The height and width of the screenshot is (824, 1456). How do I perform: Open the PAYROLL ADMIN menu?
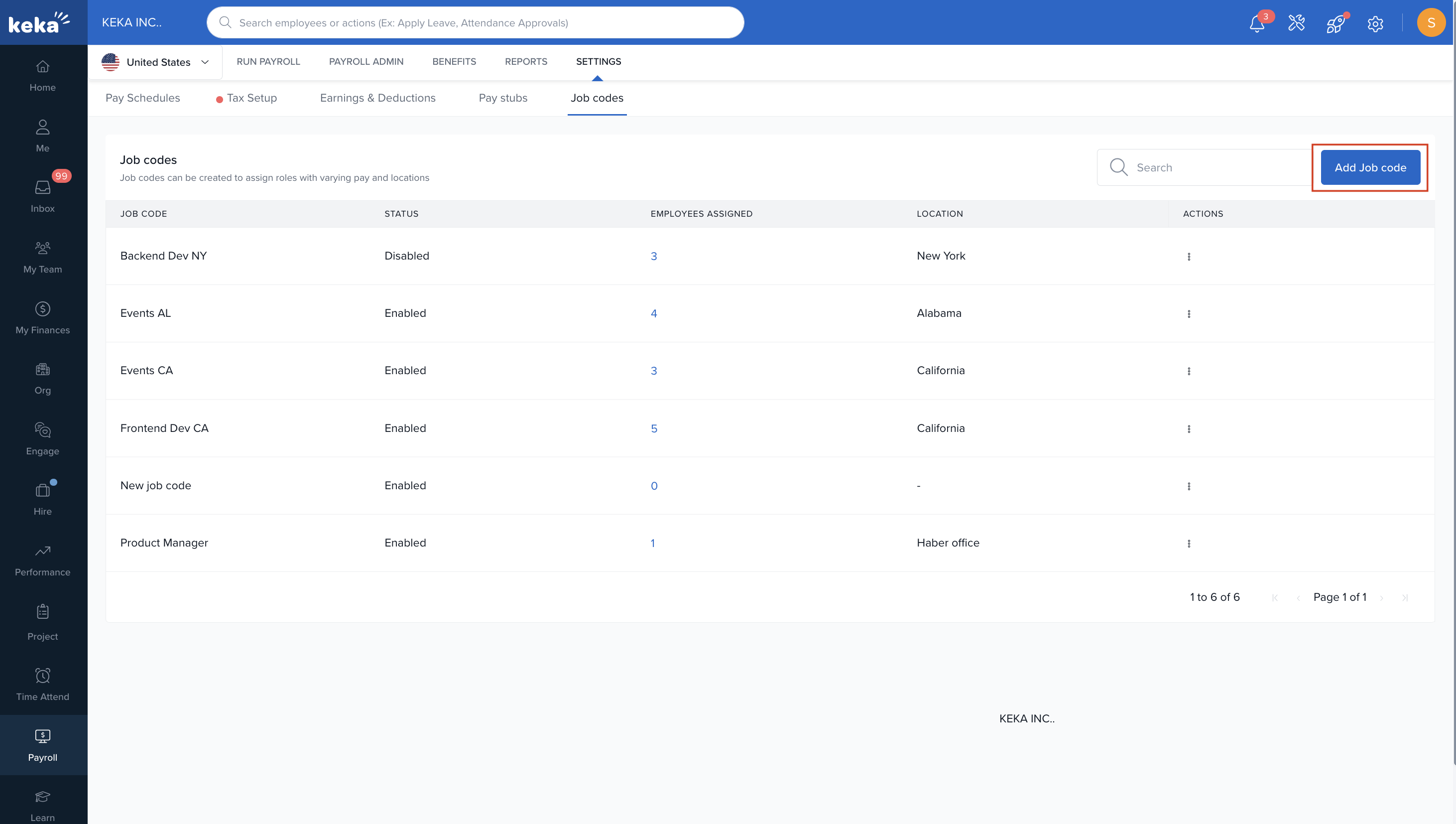pyautogui.click(x=366, y=62)
